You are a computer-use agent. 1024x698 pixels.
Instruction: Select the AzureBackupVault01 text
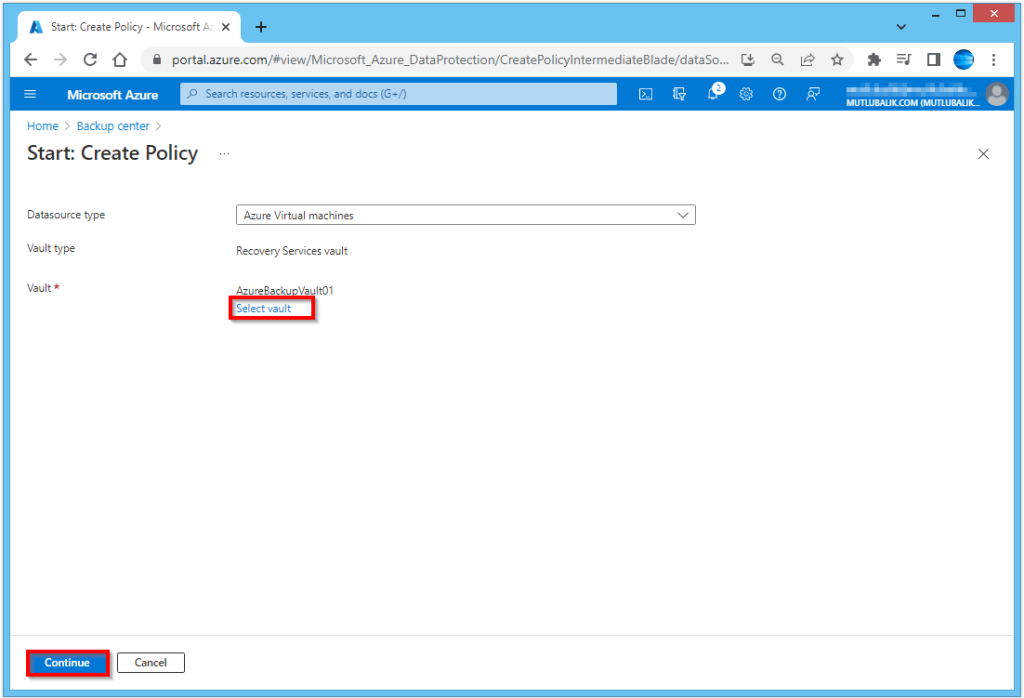285,291
